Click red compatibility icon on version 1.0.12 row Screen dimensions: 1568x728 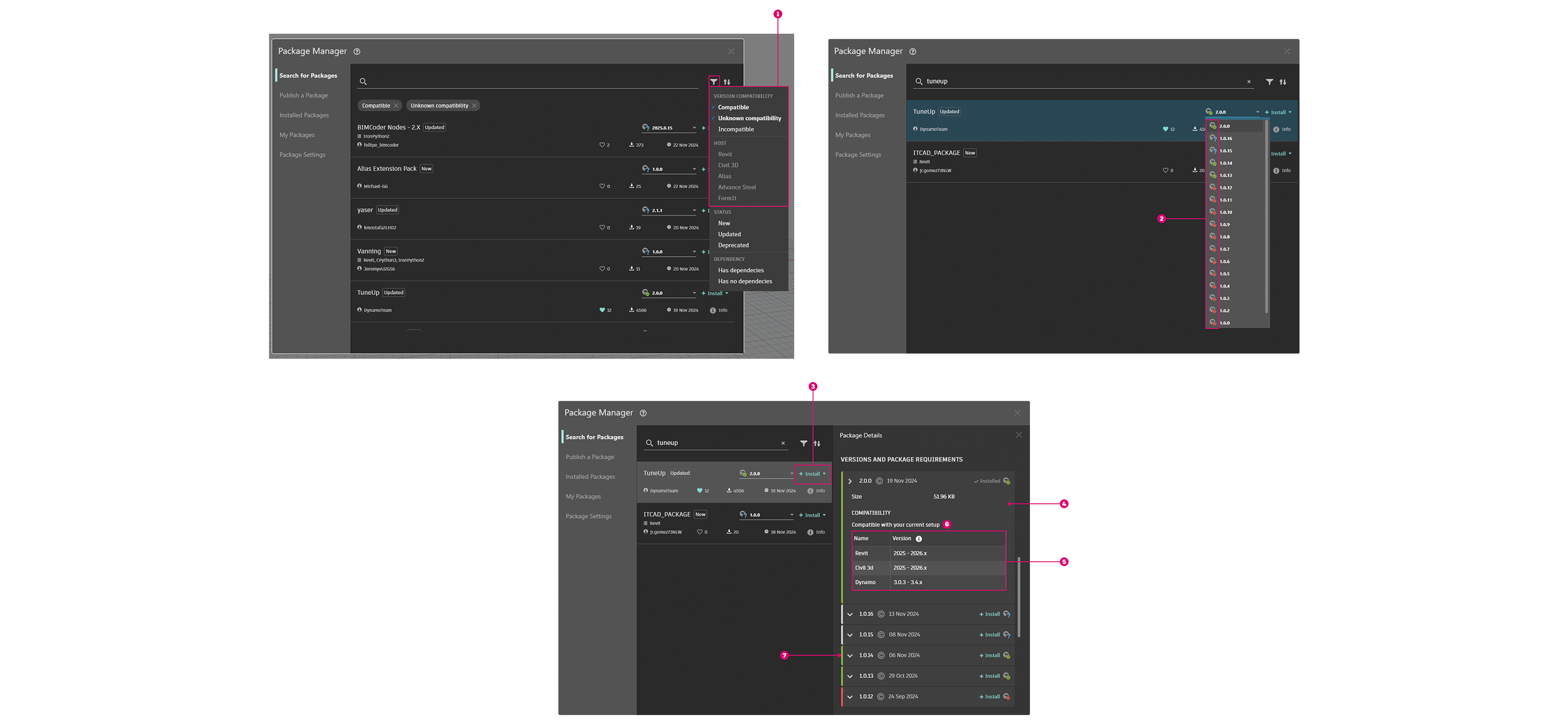point(1006,696)
